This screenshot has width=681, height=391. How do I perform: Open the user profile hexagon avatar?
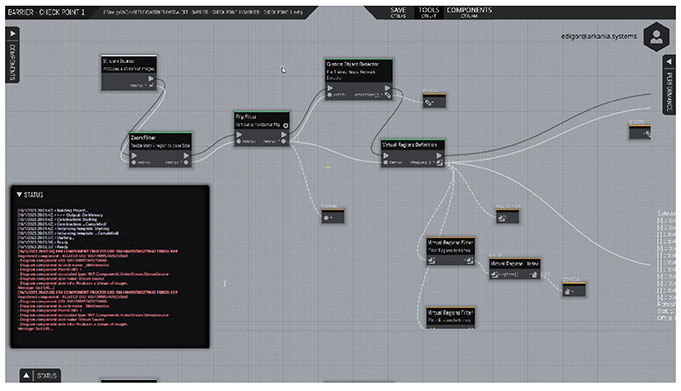tap(656, 37)
